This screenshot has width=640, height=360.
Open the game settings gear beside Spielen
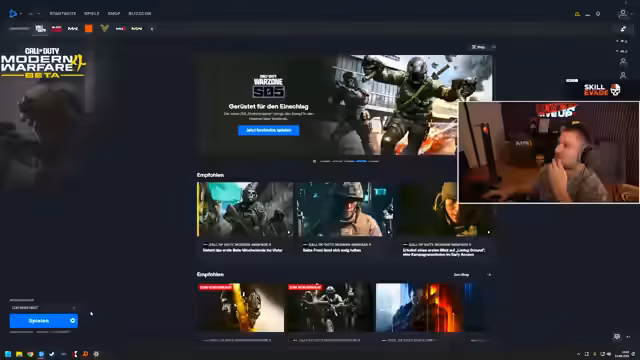tap(73, 321)
